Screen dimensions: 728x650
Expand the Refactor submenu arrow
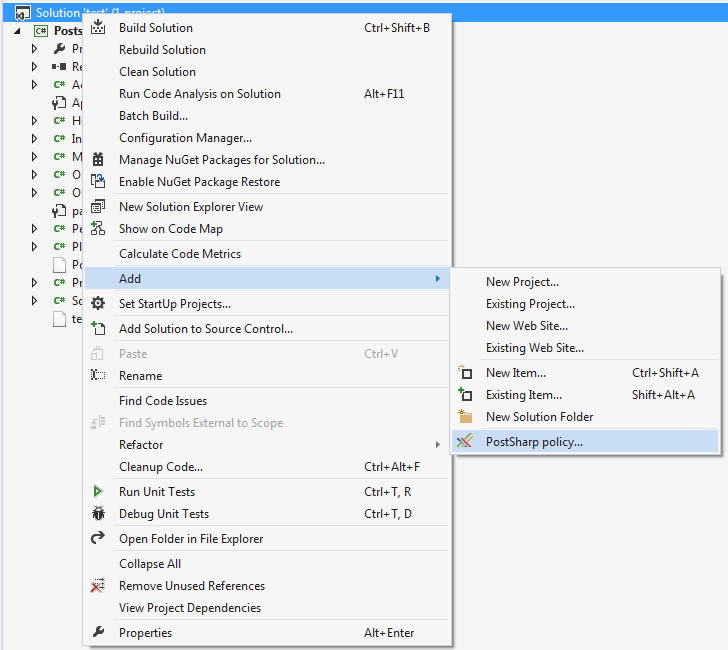438,445
